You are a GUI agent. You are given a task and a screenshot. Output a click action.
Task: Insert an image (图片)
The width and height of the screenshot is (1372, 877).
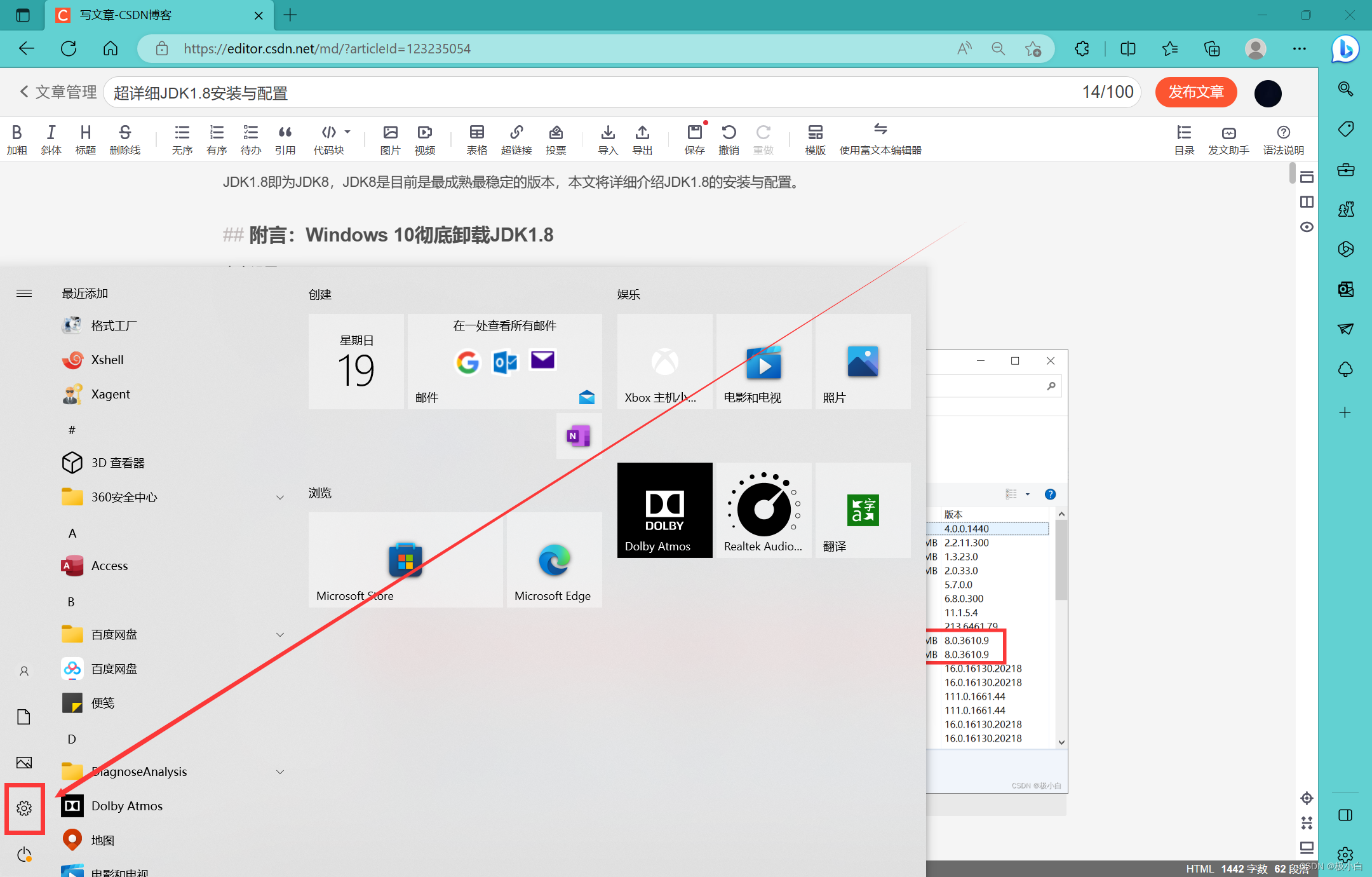pyautogui.click(x=391, y=140)
